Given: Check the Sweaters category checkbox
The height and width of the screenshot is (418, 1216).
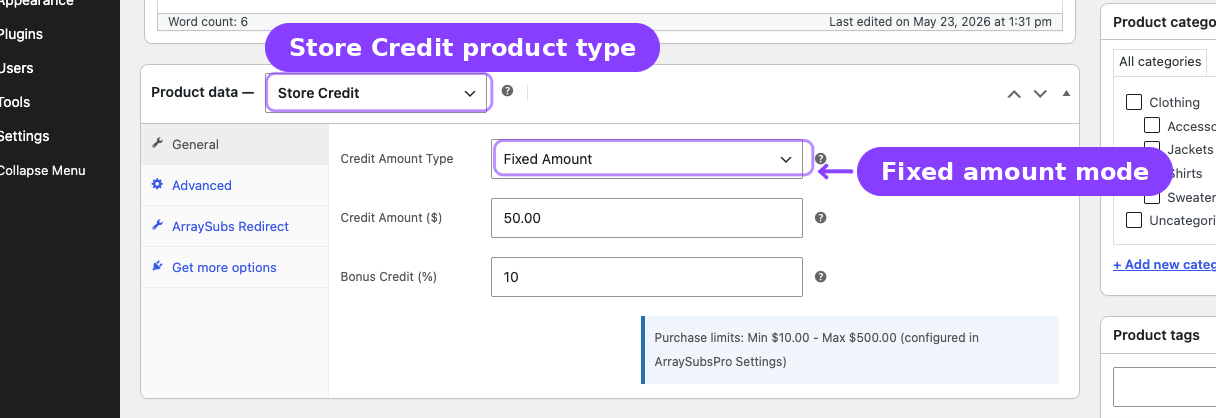Looking at the screenshot, I should click(x=1152, y=197).
